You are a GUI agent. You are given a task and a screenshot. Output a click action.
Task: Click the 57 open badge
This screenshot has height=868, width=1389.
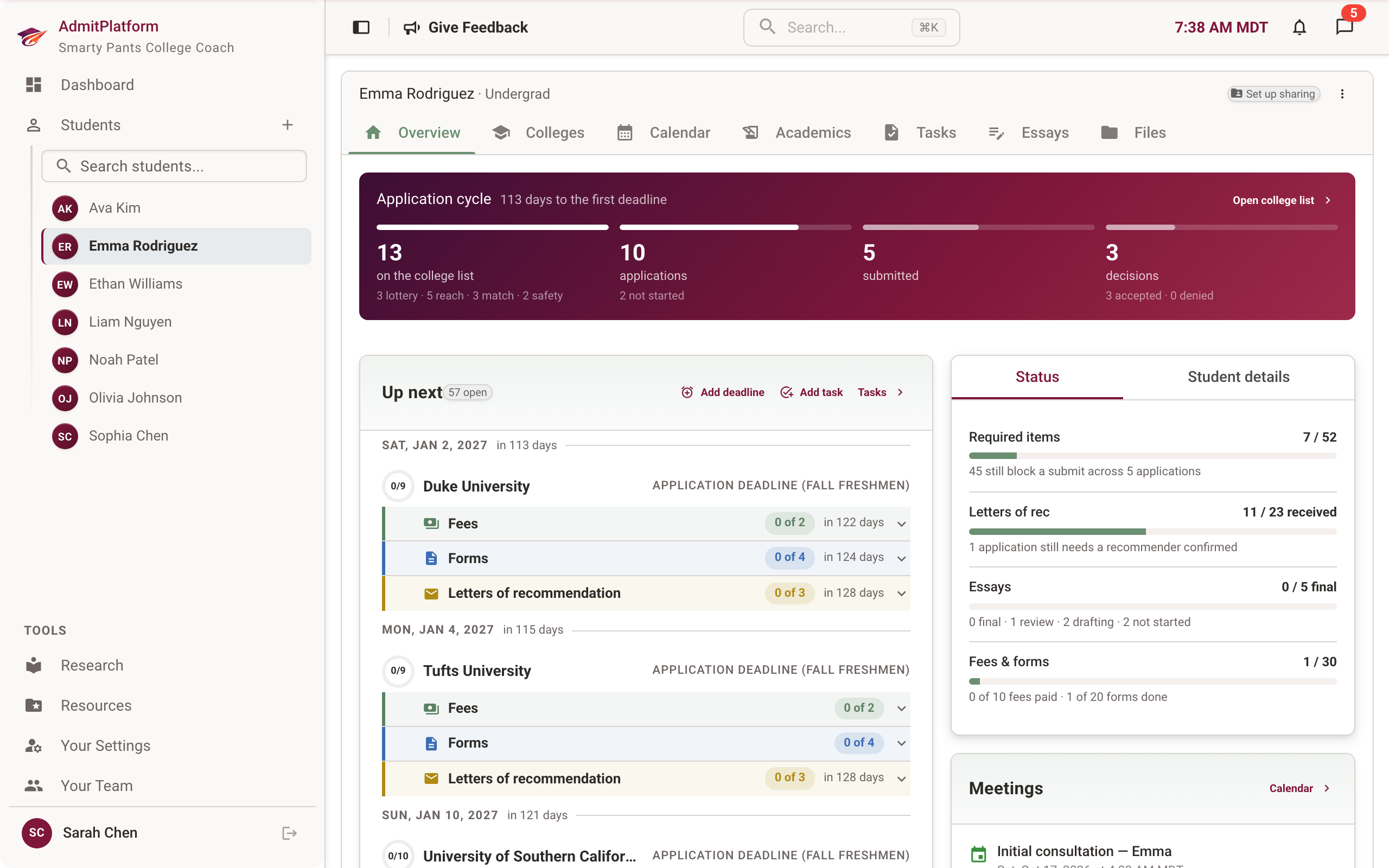[x=468, y=392]
